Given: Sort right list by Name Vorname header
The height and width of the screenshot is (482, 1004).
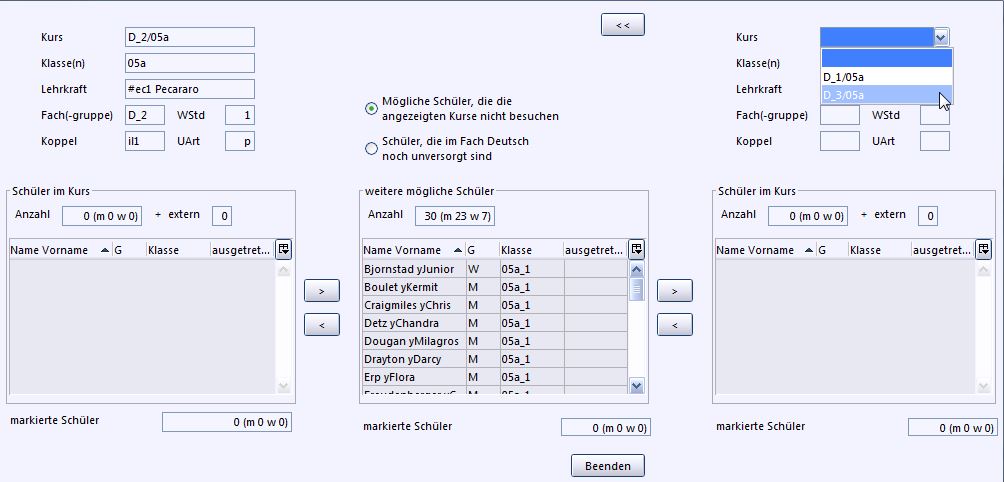Looking at the screenshot, I should pyautogui.click(x=766, y=250).
